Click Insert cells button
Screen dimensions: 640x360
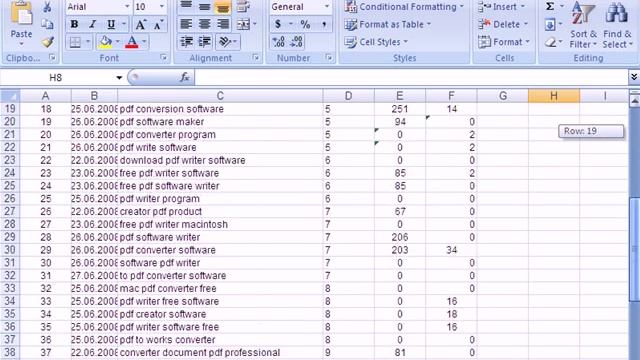[x=502, y=7]
